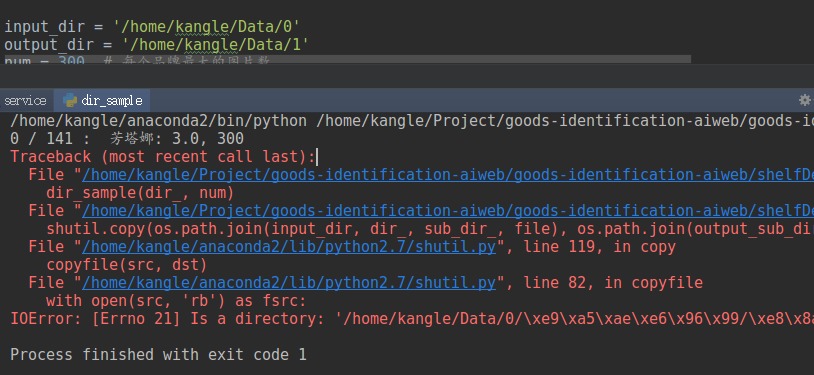
Task: Open first goods-identification-aiweb traceback link
Action: point(448,175)
